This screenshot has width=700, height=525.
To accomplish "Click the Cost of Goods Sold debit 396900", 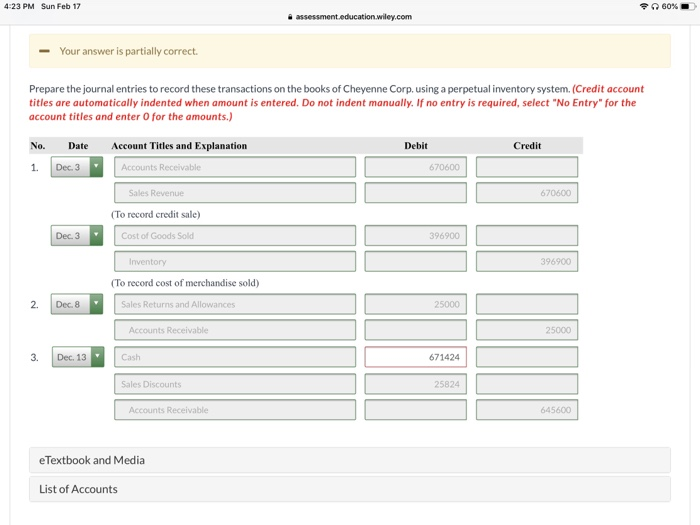I will (416, 236).
